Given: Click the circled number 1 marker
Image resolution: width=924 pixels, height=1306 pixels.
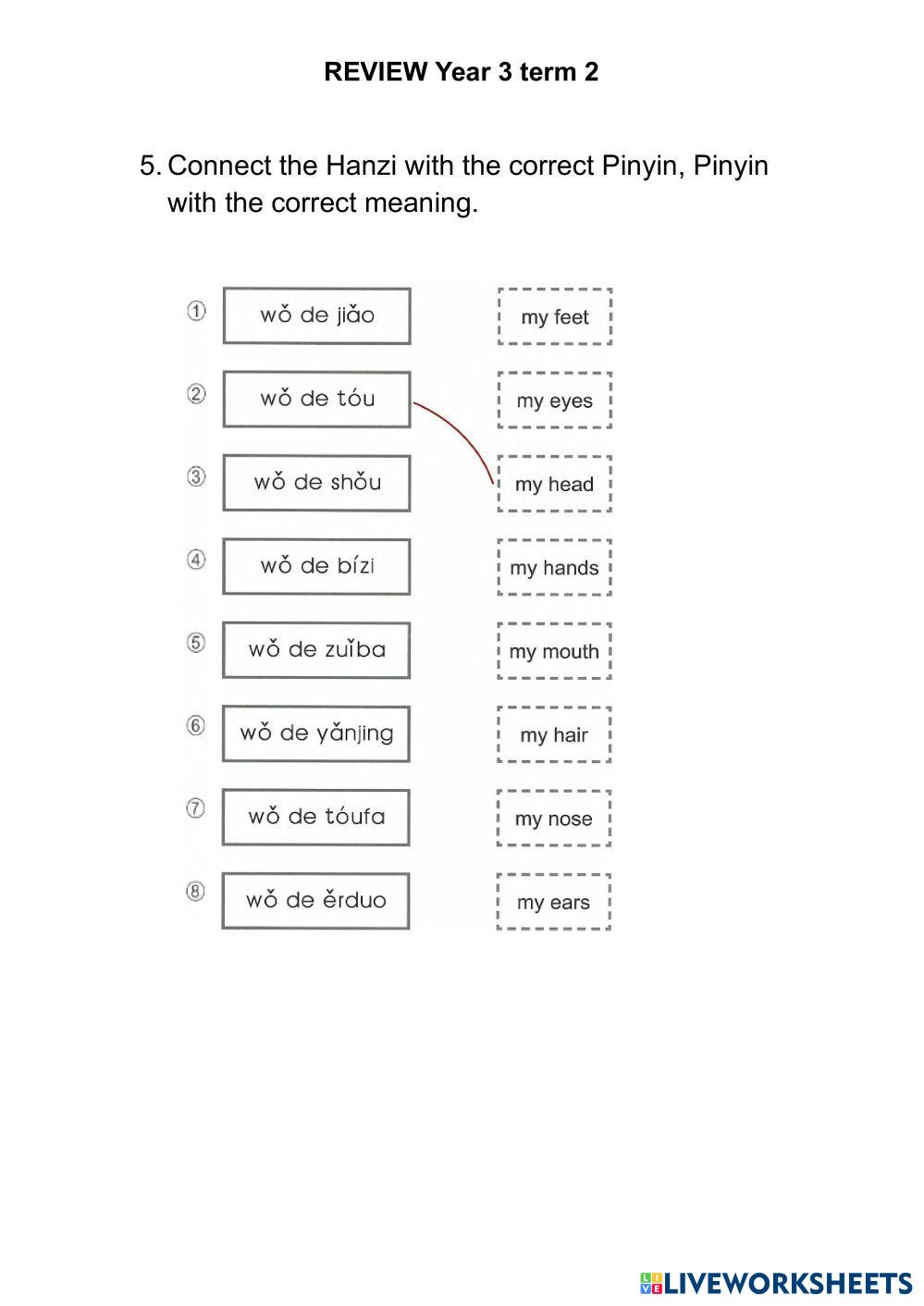Looking at the screenshot, I should tap(196, 311).
